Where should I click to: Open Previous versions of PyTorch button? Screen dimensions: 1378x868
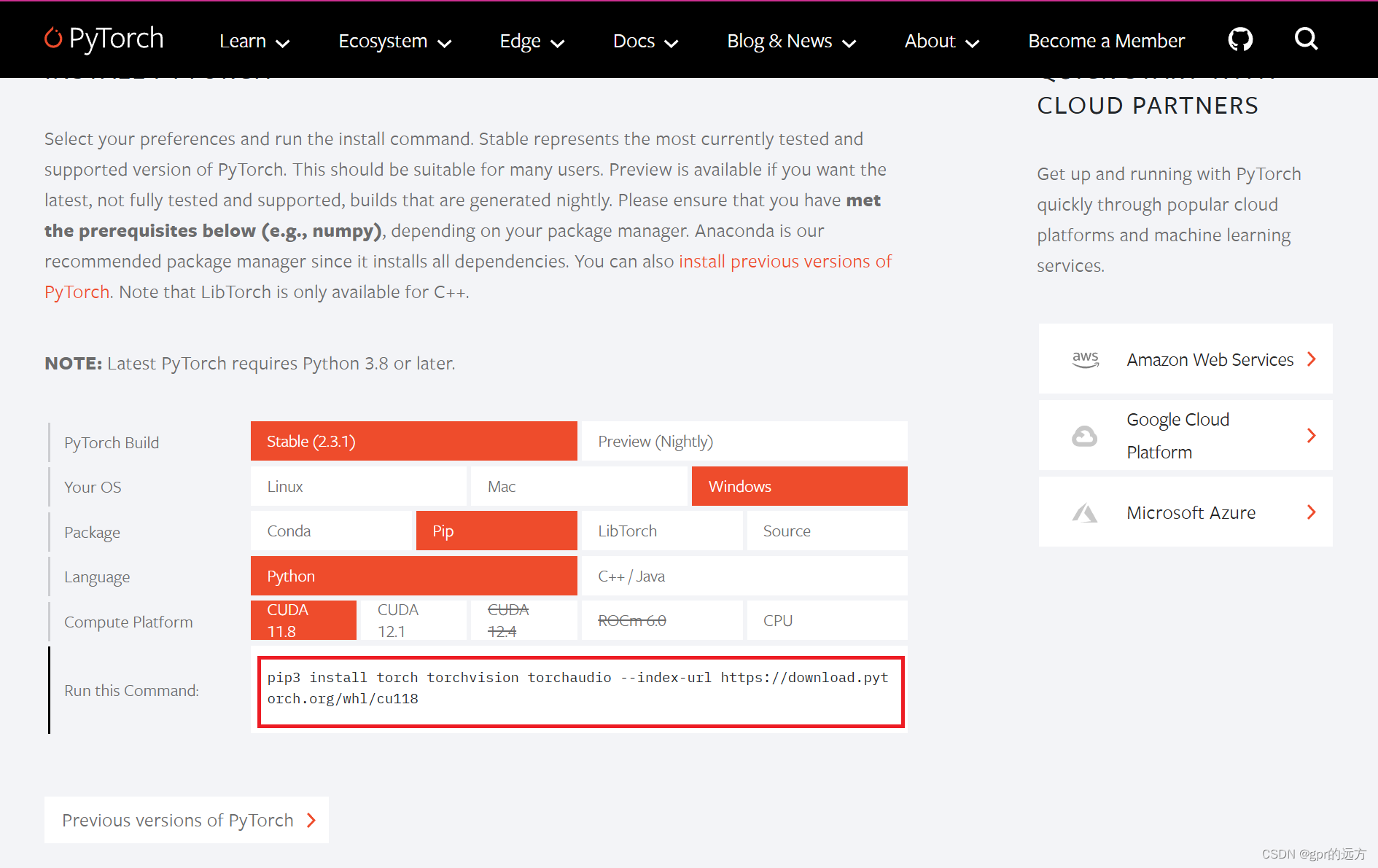[187, 820]
